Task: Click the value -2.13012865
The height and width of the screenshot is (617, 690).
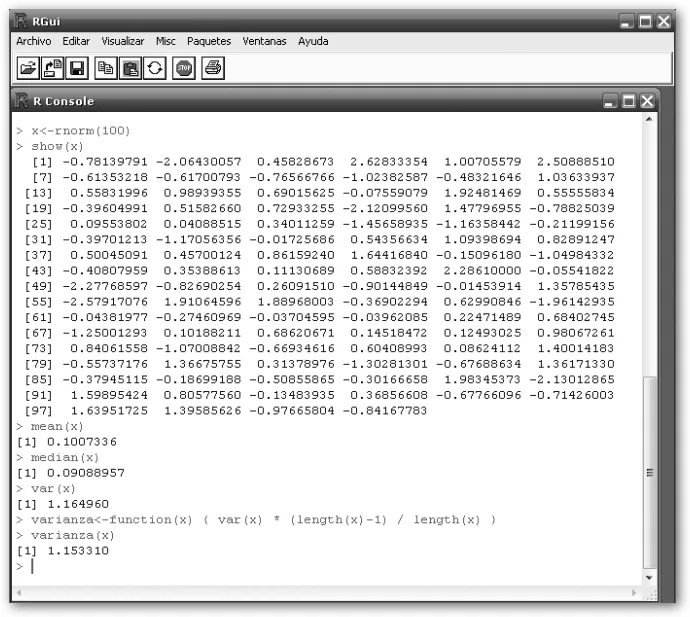Action: (572, 380)
